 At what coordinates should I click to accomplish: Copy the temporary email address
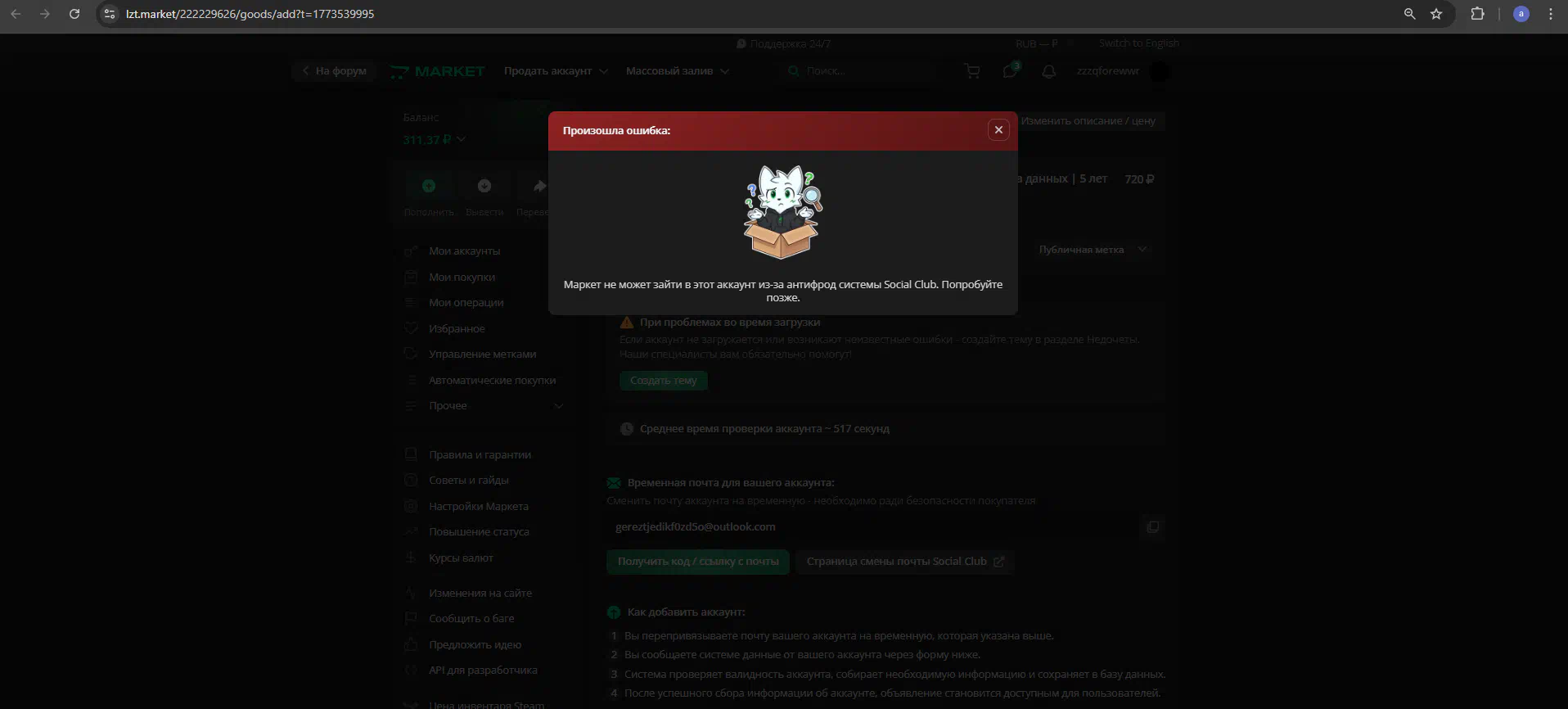click(x=1152, y=527)
